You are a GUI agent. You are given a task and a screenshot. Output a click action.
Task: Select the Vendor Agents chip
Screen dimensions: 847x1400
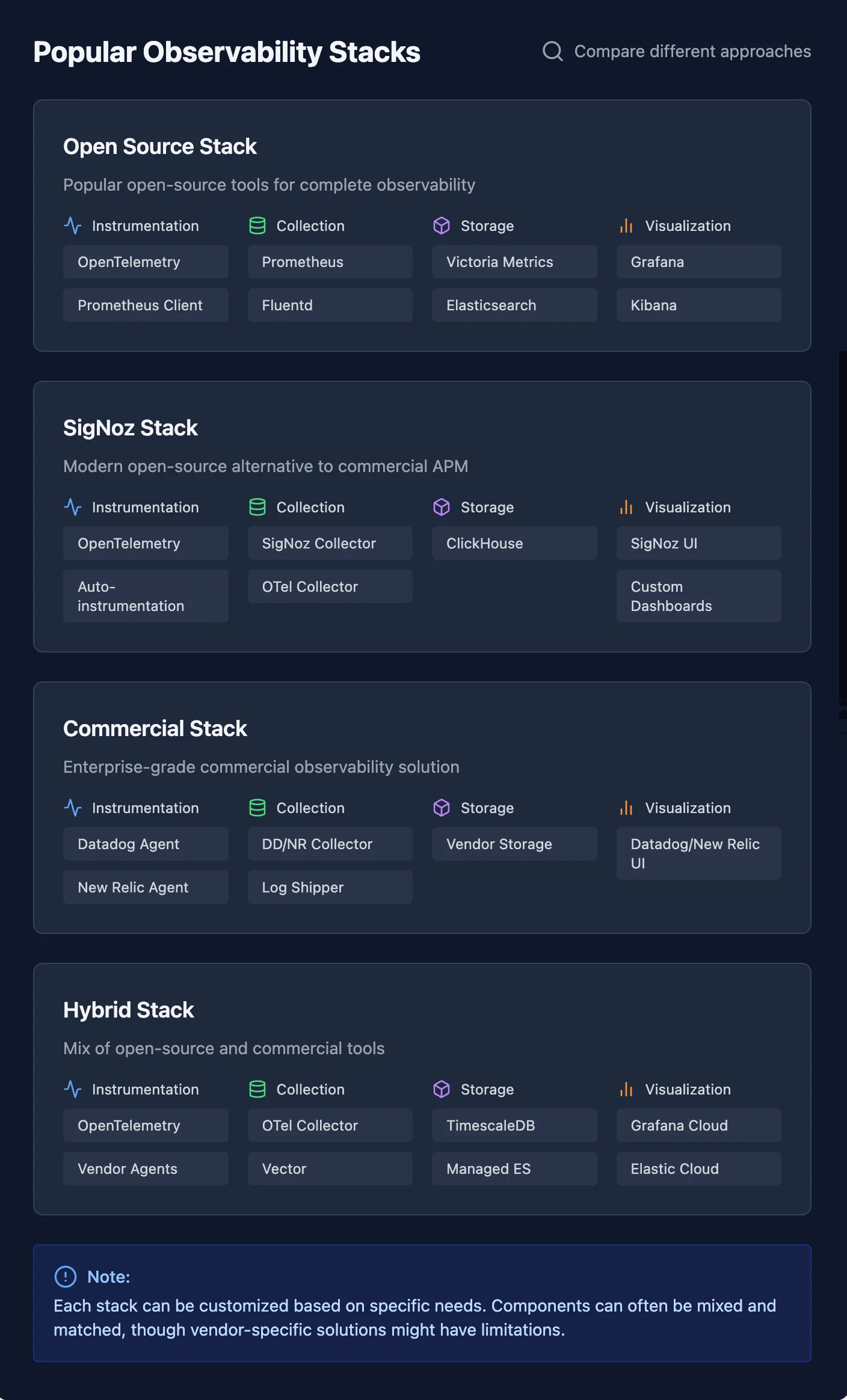pyautogui.click(x=146, y=1168)
